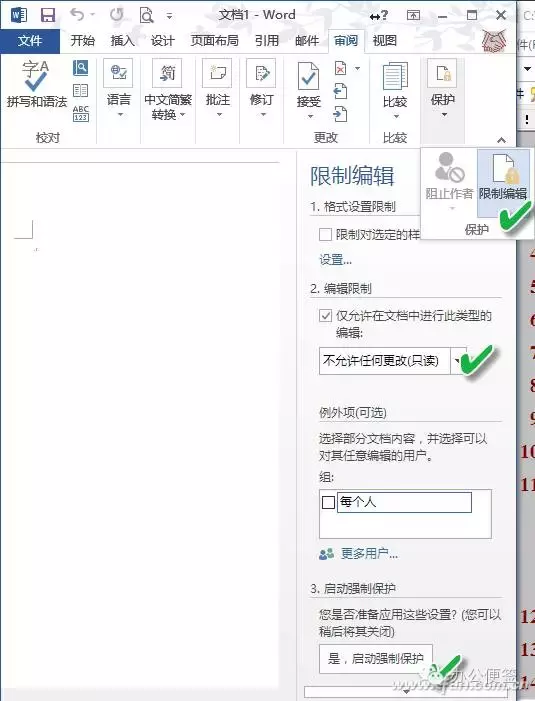The image size is (535, 701).
Task: Click the More Users people icon
Action: tap(326, 554)
